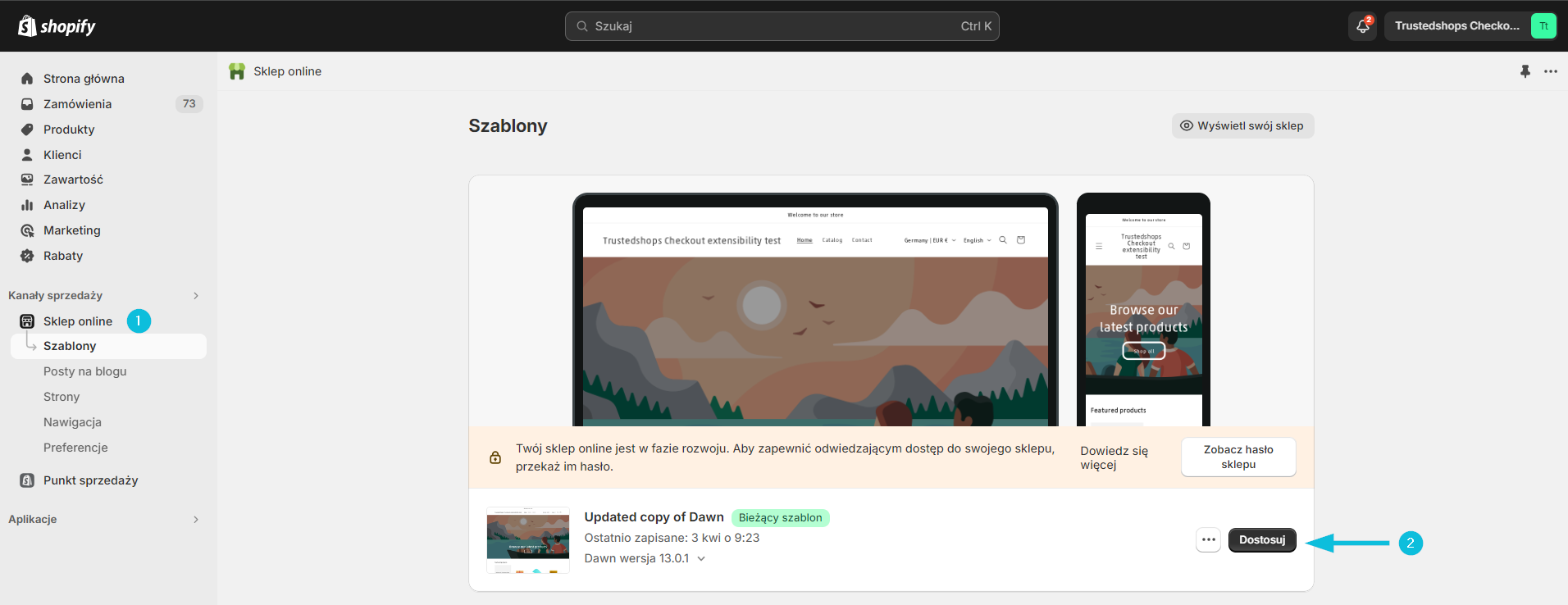Click Wyświetl swój sklep button
Screen dimensions: 1568x605
1242,126
